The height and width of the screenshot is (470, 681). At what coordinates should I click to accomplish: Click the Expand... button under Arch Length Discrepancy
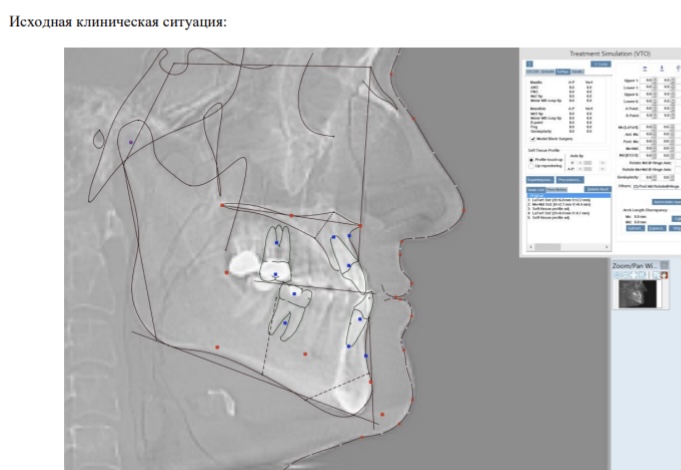click(x=657, y=228)
